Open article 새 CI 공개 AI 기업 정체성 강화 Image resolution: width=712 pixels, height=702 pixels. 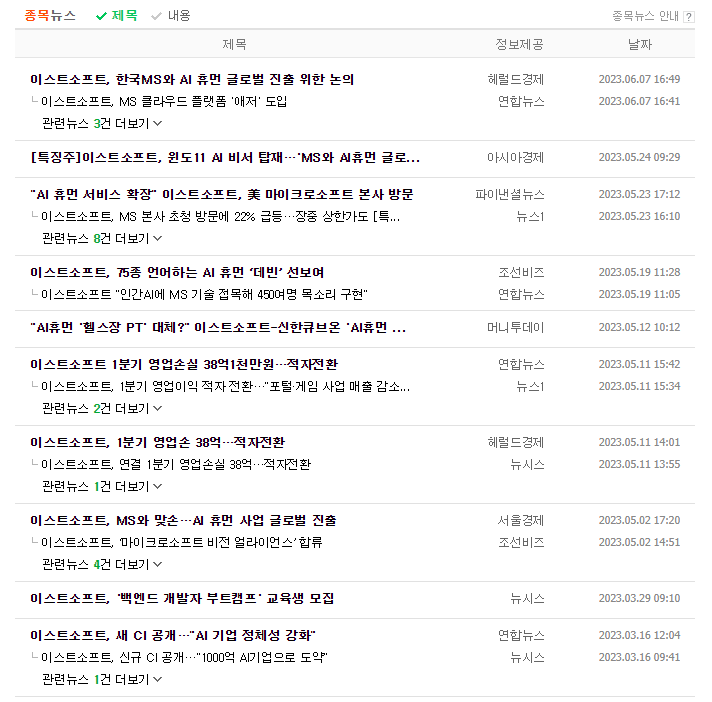point(173,635)
